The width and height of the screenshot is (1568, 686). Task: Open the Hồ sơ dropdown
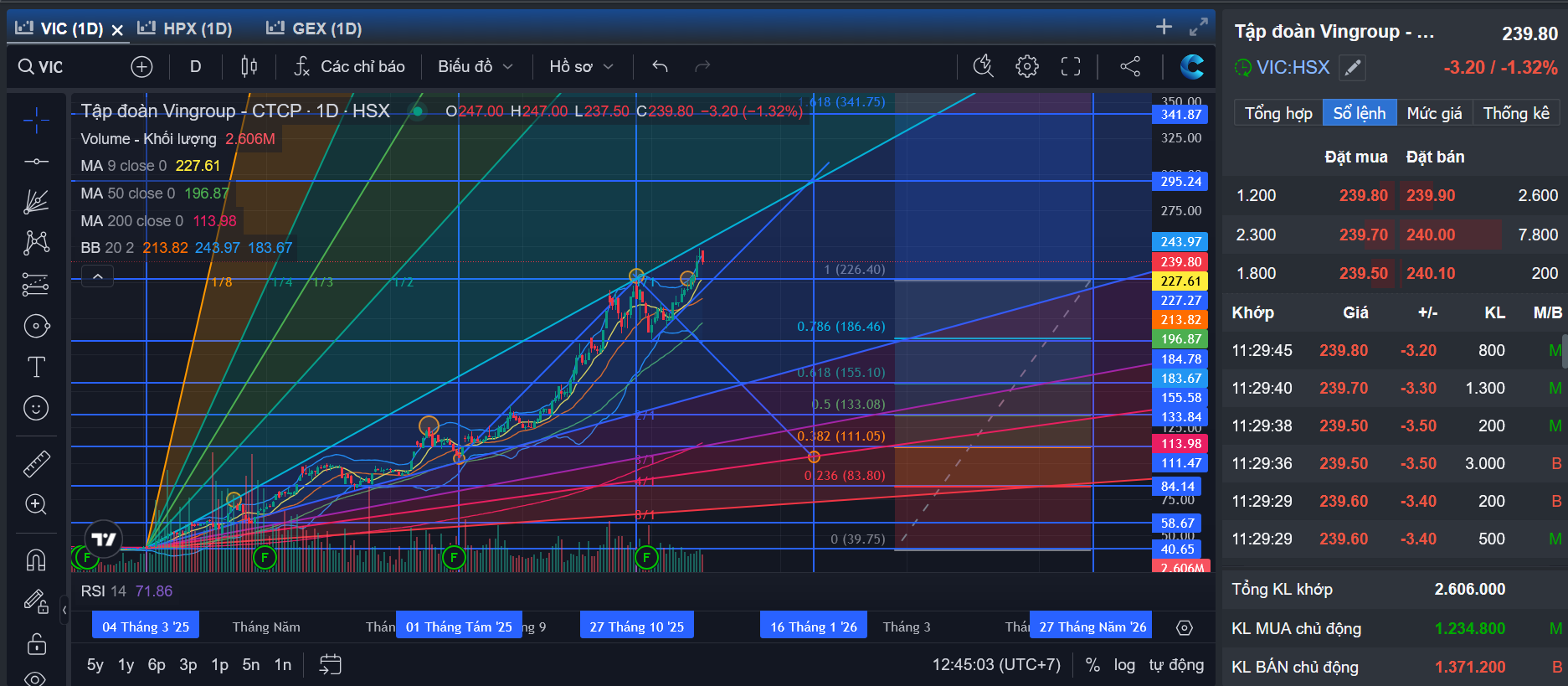tap(581, 67)
